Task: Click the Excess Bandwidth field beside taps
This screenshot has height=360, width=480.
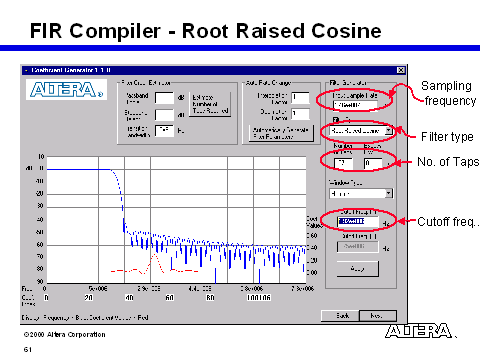Action: pos(373,163)
